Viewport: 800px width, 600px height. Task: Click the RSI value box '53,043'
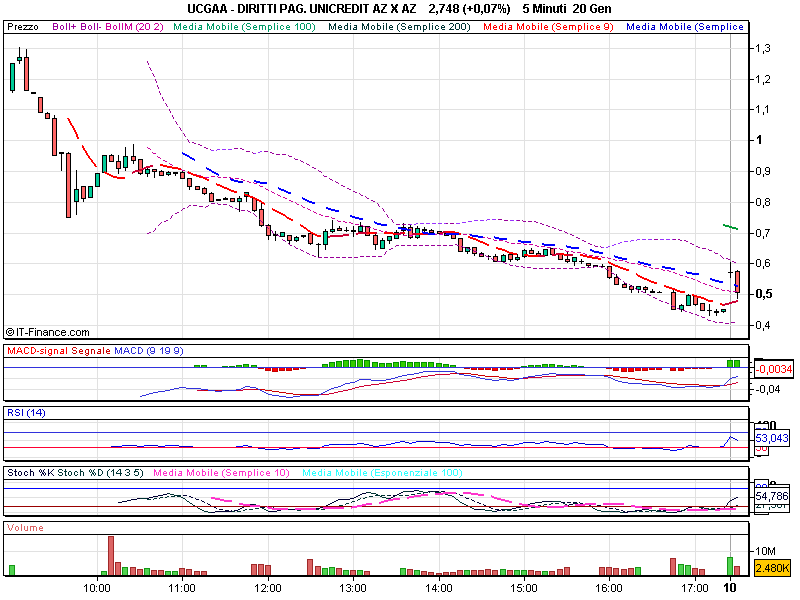point(772,438)
